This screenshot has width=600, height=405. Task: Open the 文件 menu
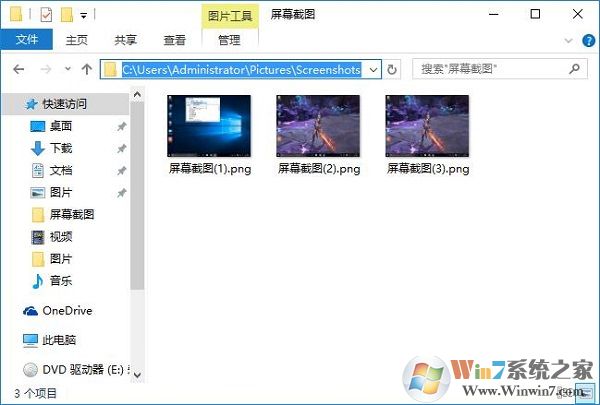(27, 40)
